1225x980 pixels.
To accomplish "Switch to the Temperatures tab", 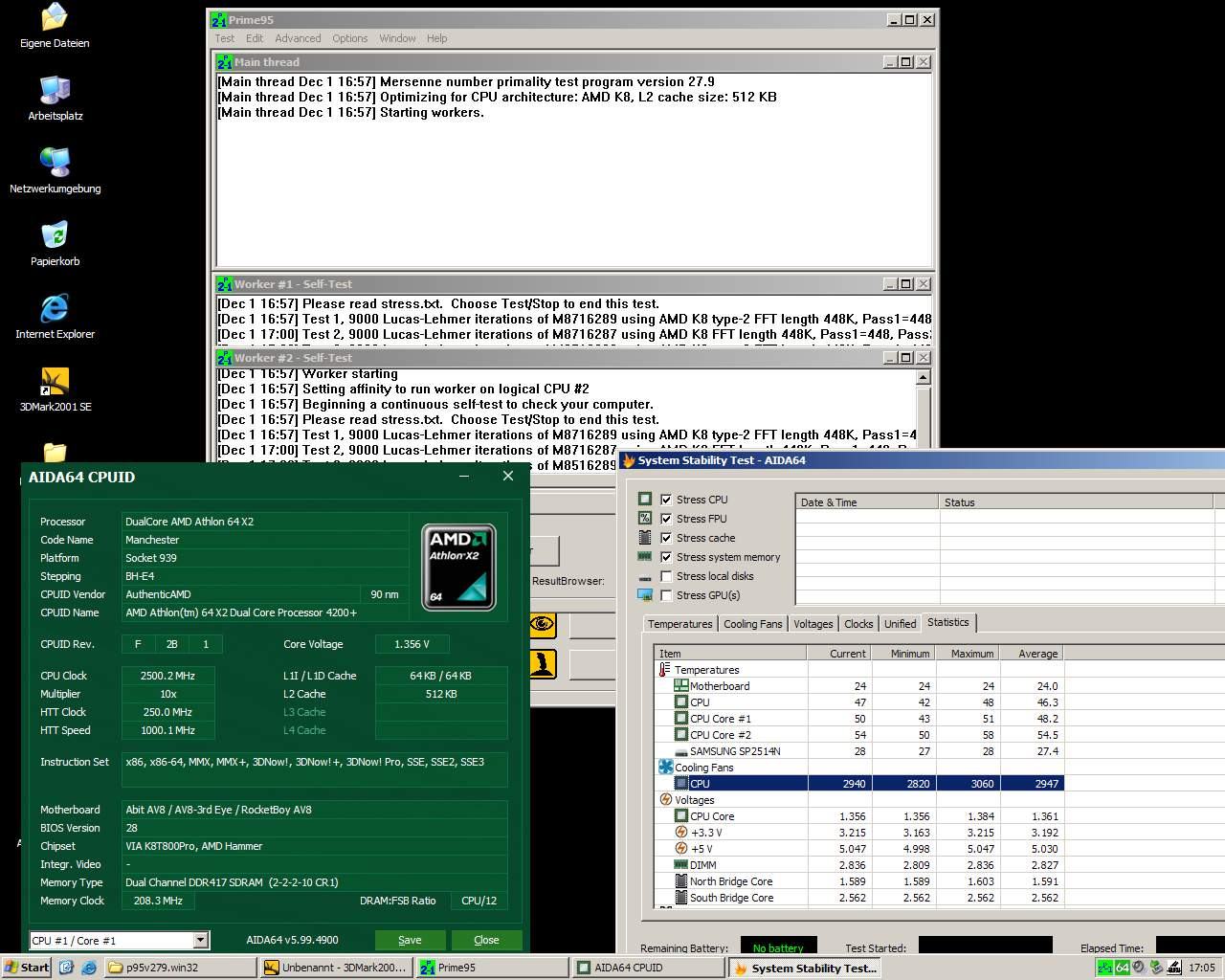I will pos(679,624).
